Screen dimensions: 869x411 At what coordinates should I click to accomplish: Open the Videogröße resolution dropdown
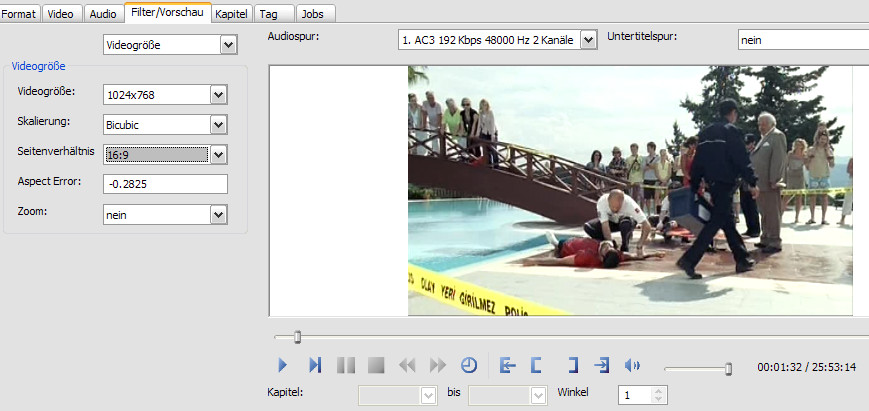219,95
